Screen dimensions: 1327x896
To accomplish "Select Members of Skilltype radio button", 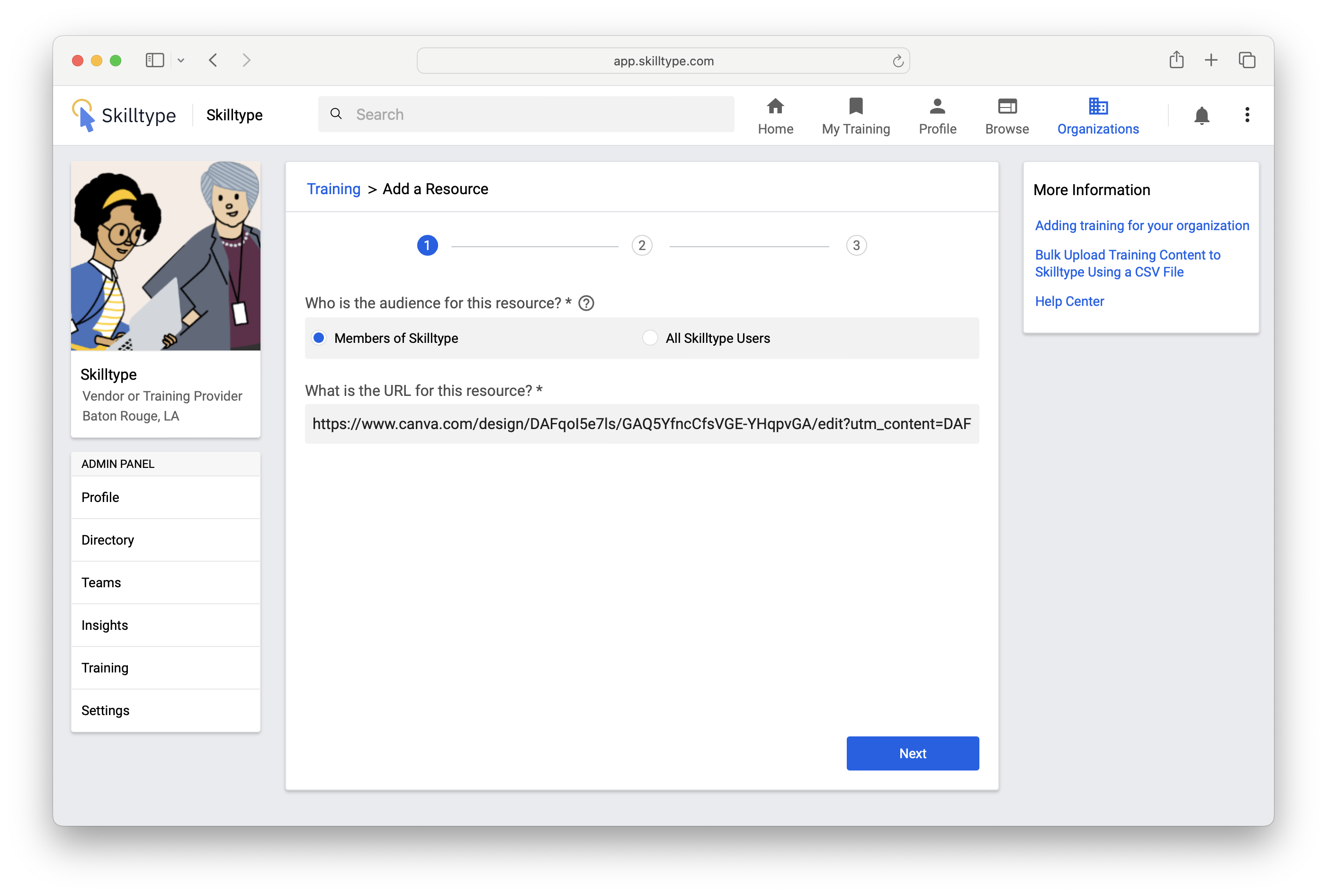I will click(319, 338).
